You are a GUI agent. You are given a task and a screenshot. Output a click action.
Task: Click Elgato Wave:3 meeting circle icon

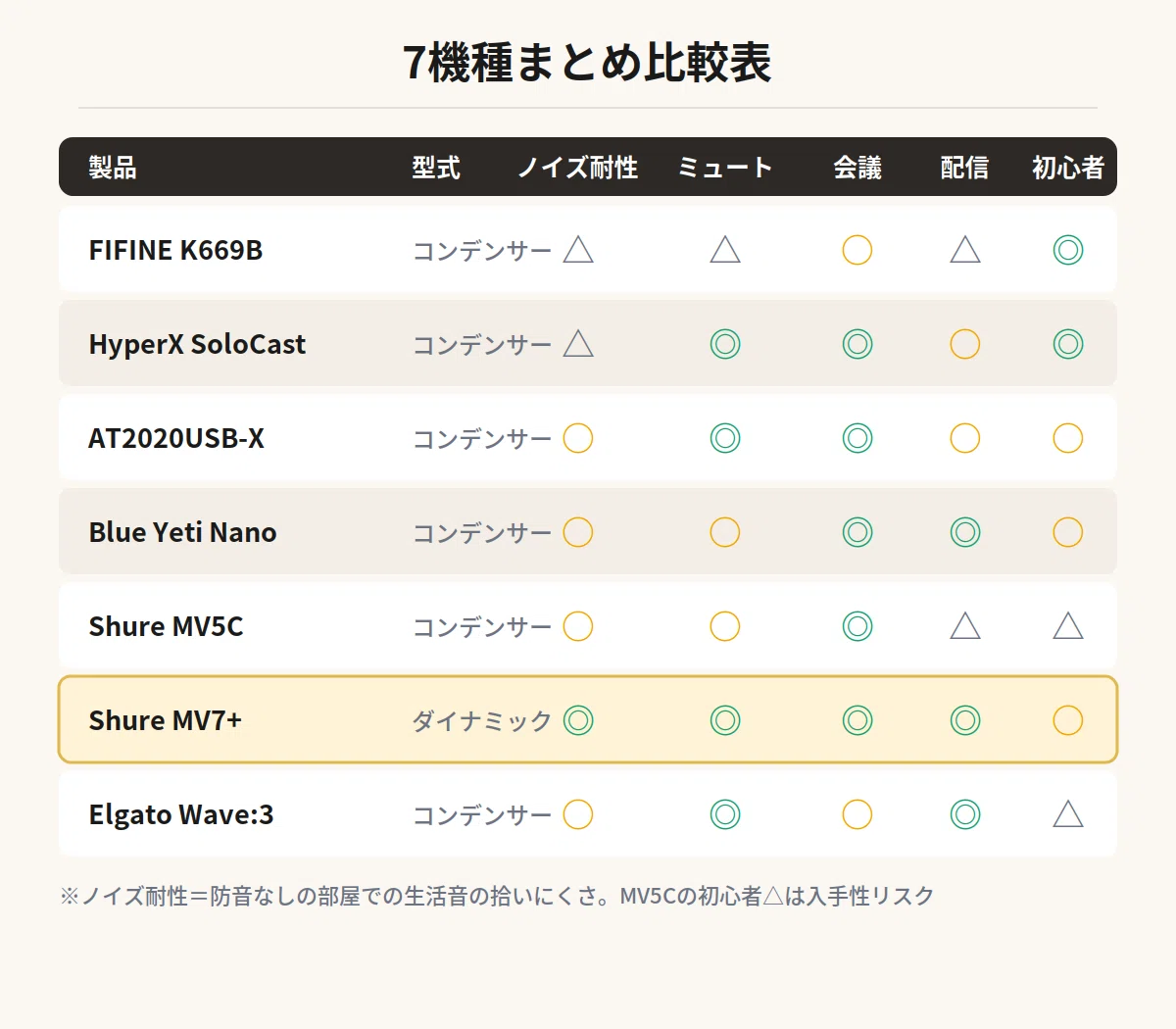pyautogui.click(x=857, y=814)
